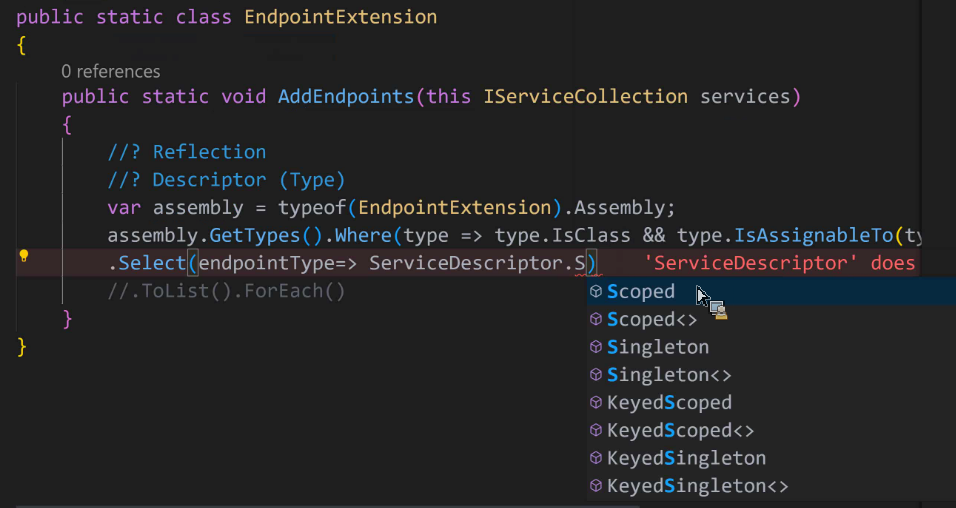This screenshot has width=956, height=508.
Task: Click the method icon beside KeyedSingleton
Action: tap(596, 458)
